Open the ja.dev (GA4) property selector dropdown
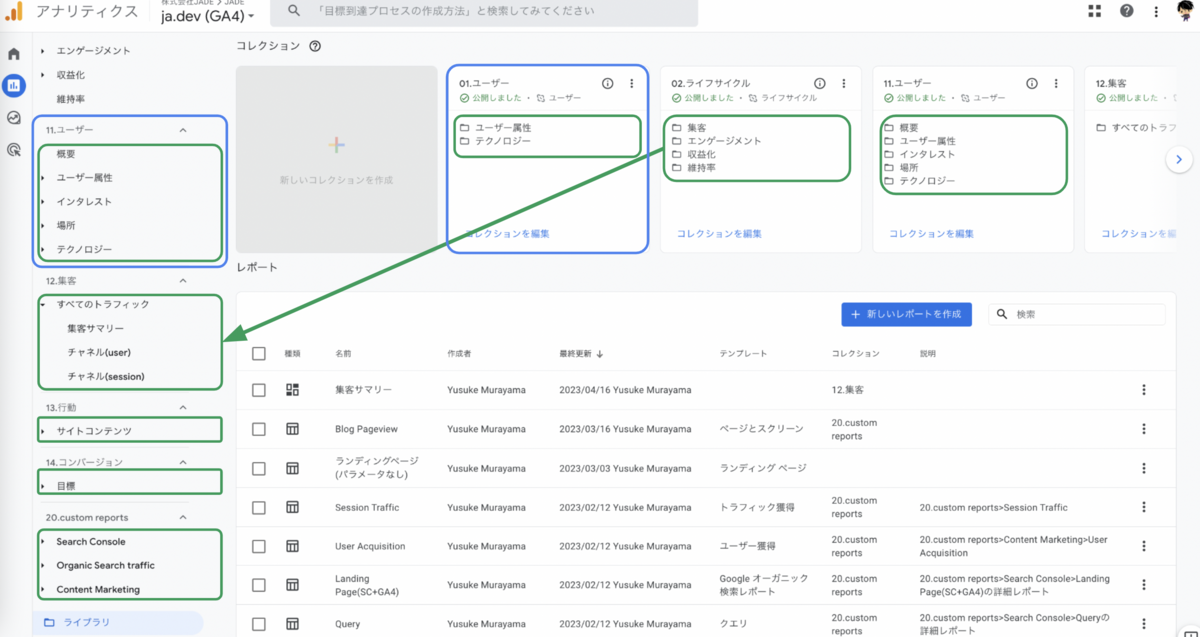This screenshot has width=1200, height=637. (x=208, y=15)
